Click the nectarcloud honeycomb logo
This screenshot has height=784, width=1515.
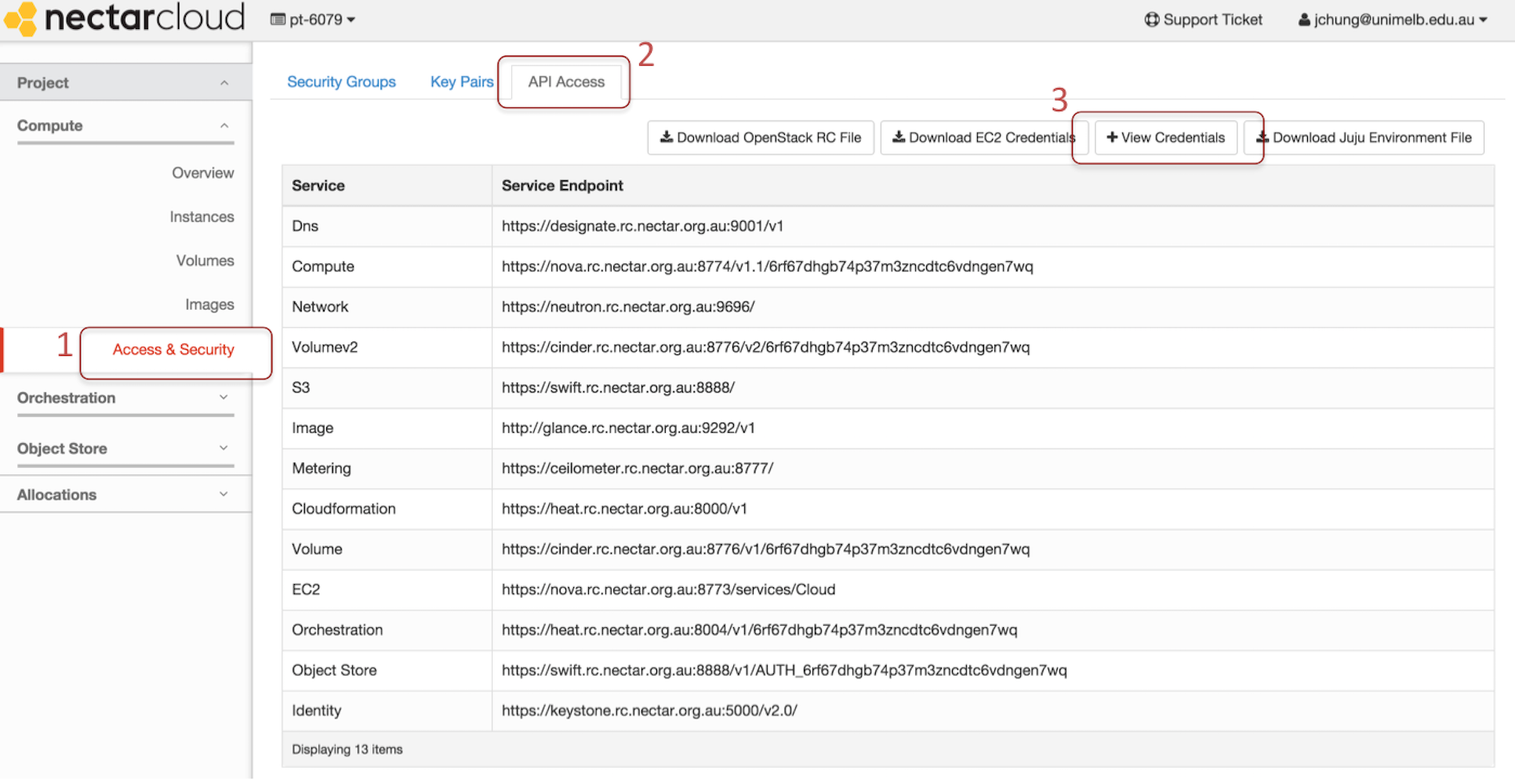(x=21, y=19)
